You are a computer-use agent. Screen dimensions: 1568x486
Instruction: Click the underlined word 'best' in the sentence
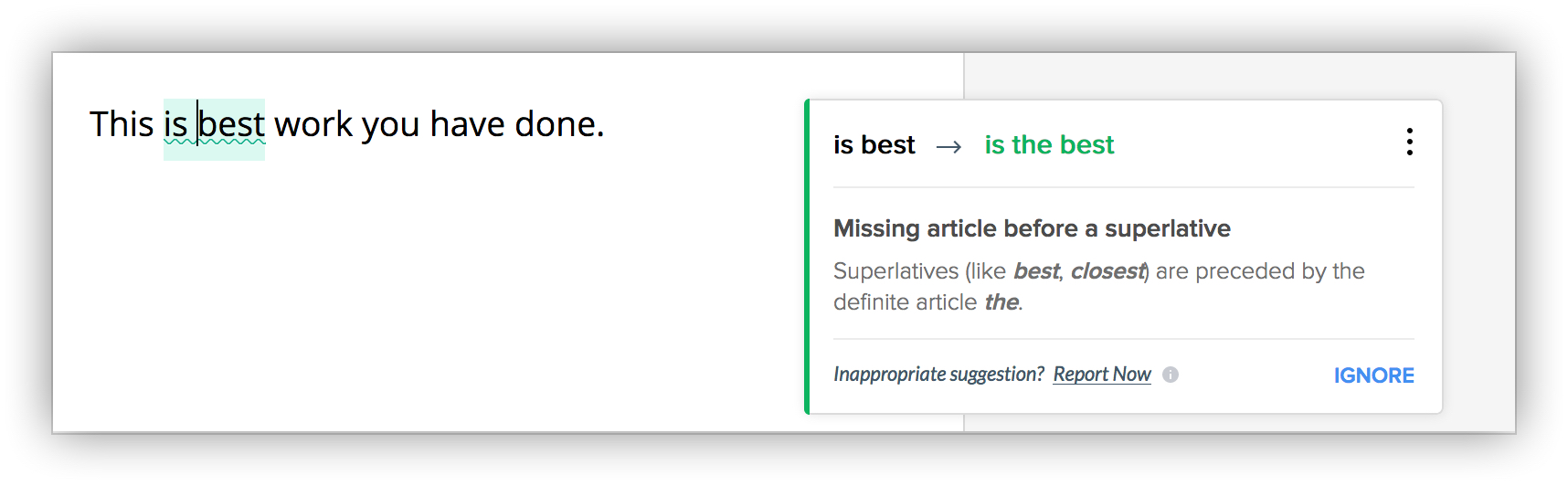tap(232, 125)
